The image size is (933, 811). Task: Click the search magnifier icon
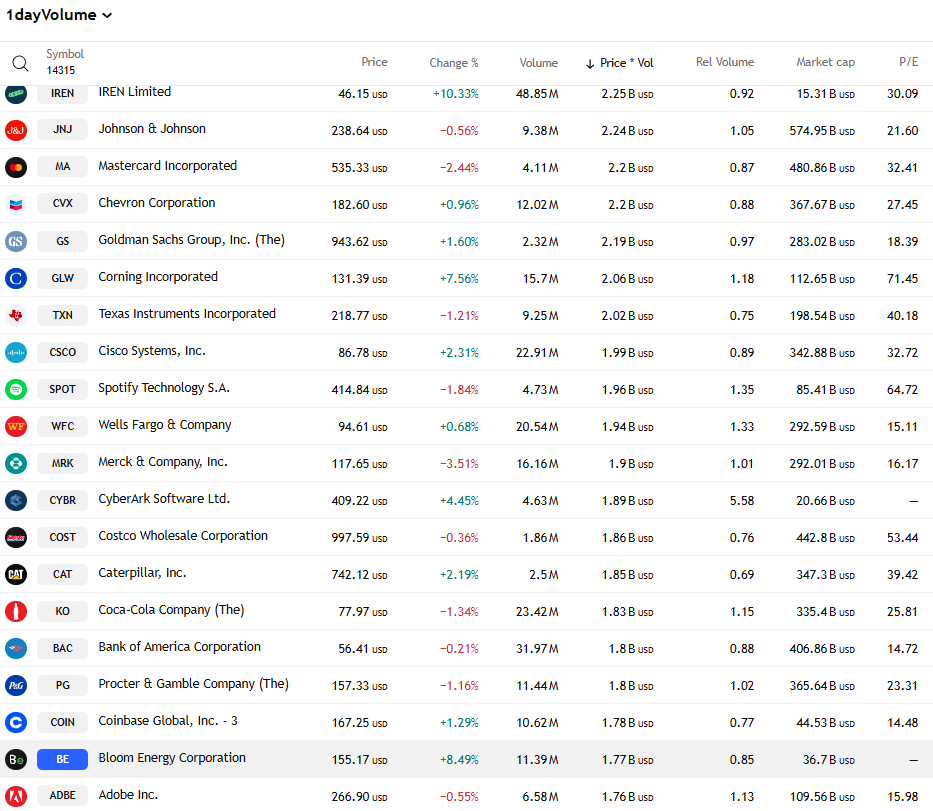tap(20, 63)
